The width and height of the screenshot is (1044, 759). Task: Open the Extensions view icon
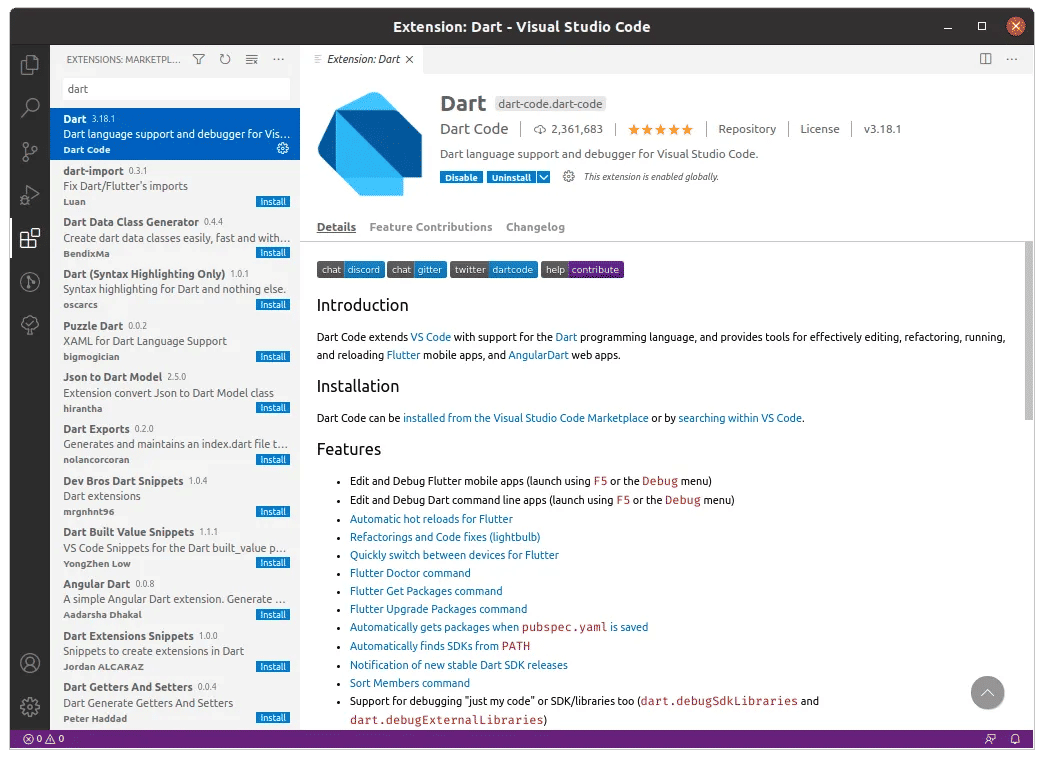click(30, 238)
